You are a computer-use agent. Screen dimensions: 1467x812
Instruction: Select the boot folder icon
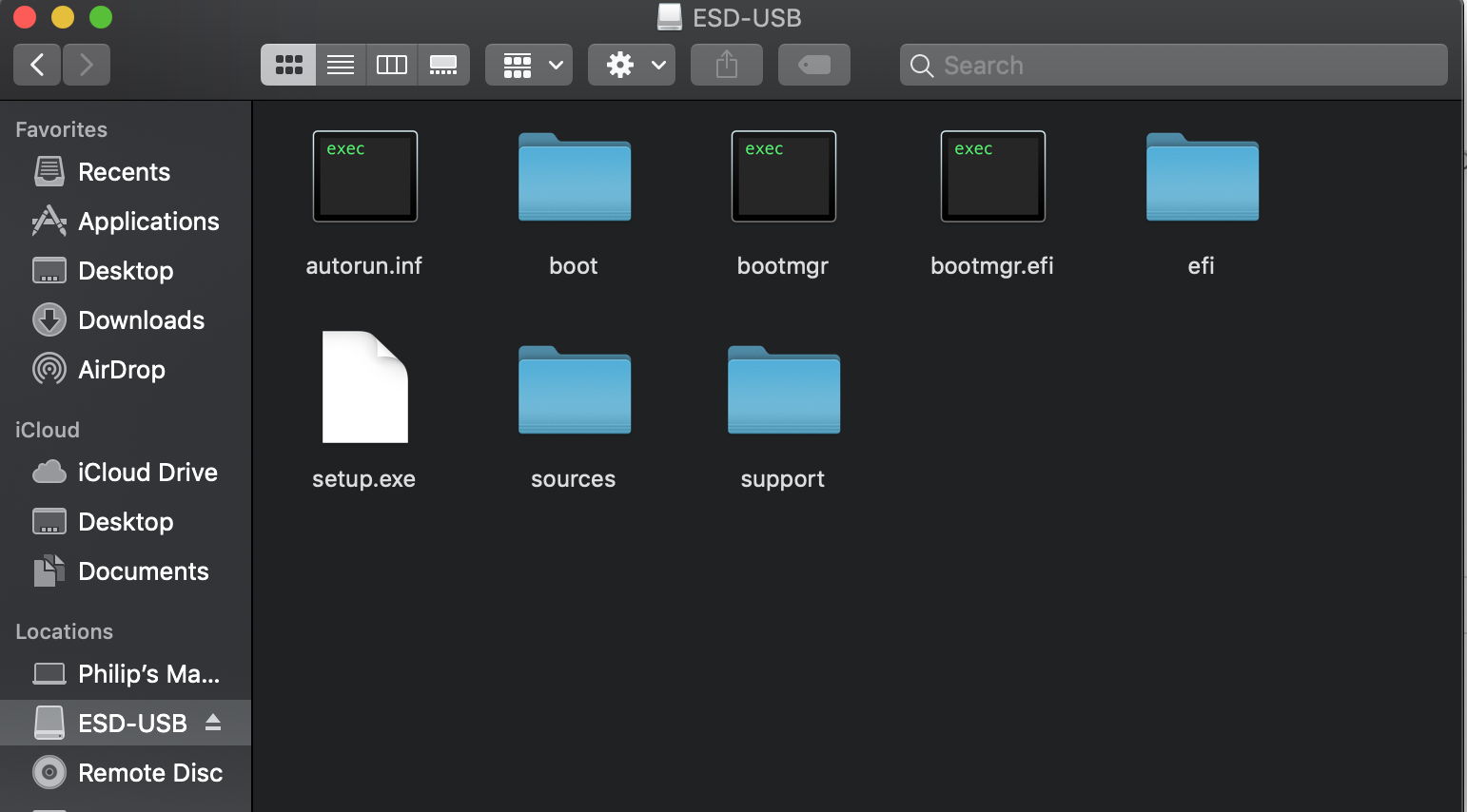tap(575, 177)
